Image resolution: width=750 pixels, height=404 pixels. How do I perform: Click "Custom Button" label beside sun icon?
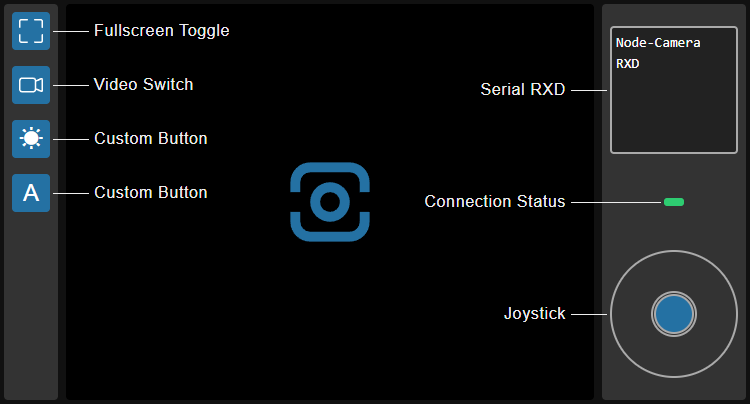(x=150, y=139)
